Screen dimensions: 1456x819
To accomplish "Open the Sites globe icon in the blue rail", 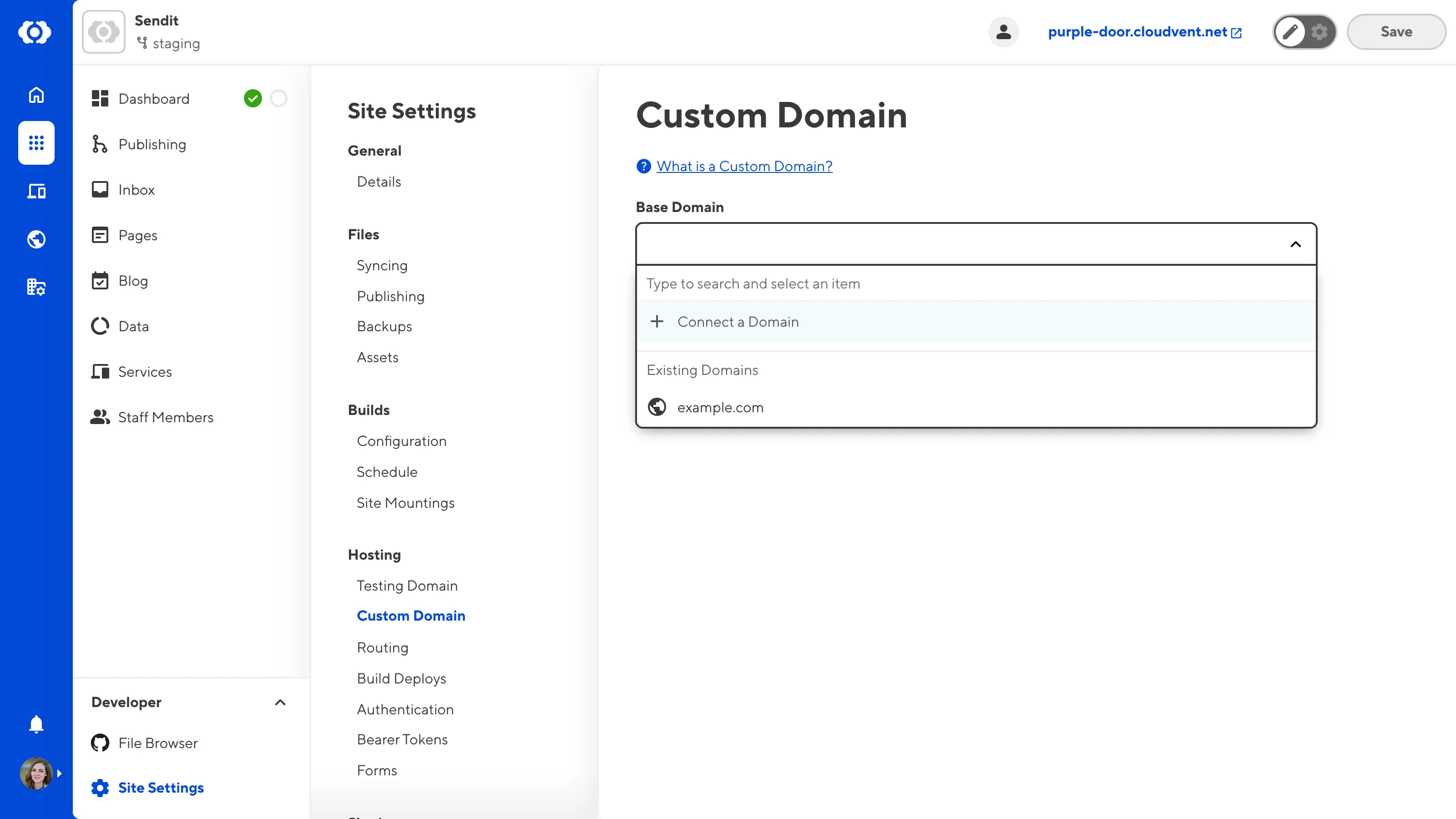I will pos(35,239).
